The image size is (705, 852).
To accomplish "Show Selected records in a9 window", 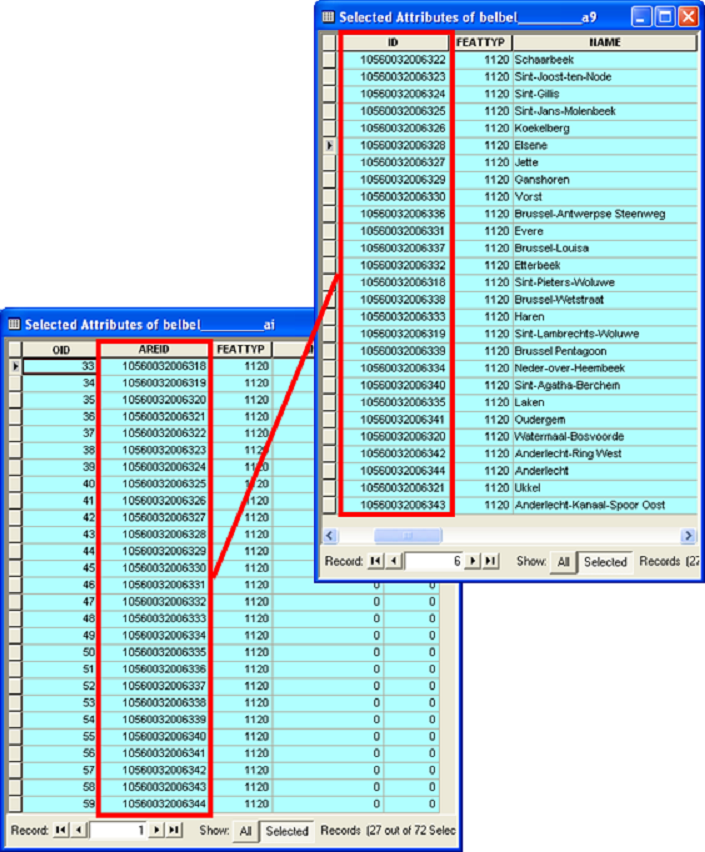I will point(605,562).
